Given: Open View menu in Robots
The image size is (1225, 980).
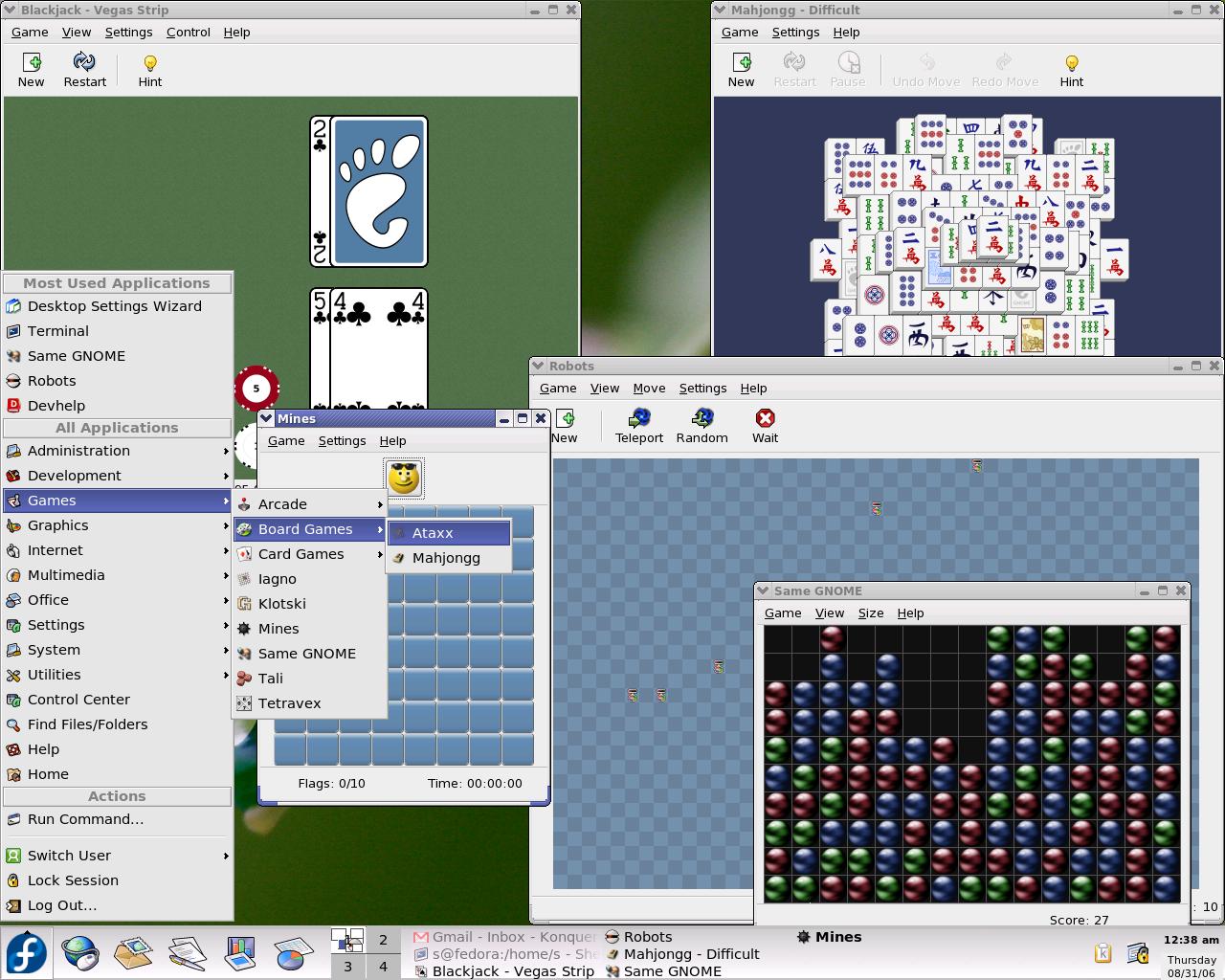Looking at the screenshot, I should coord(604,388).
